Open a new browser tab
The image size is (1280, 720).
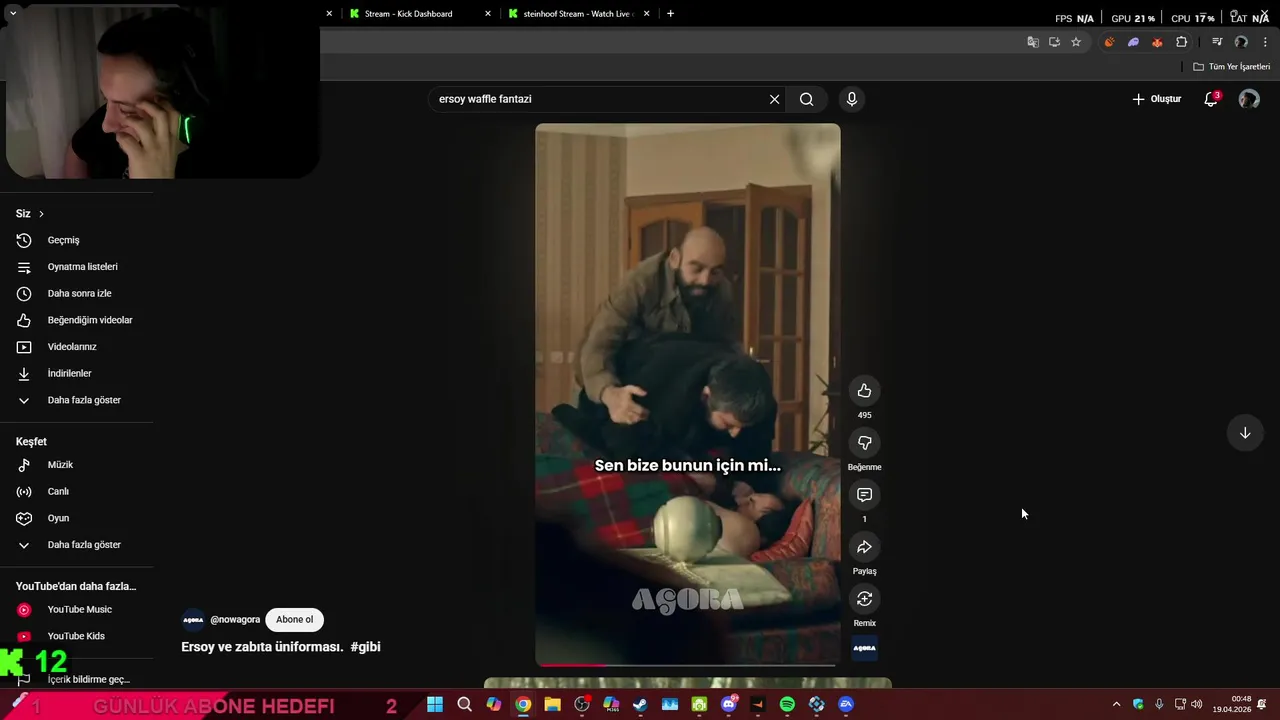(670, 14)
